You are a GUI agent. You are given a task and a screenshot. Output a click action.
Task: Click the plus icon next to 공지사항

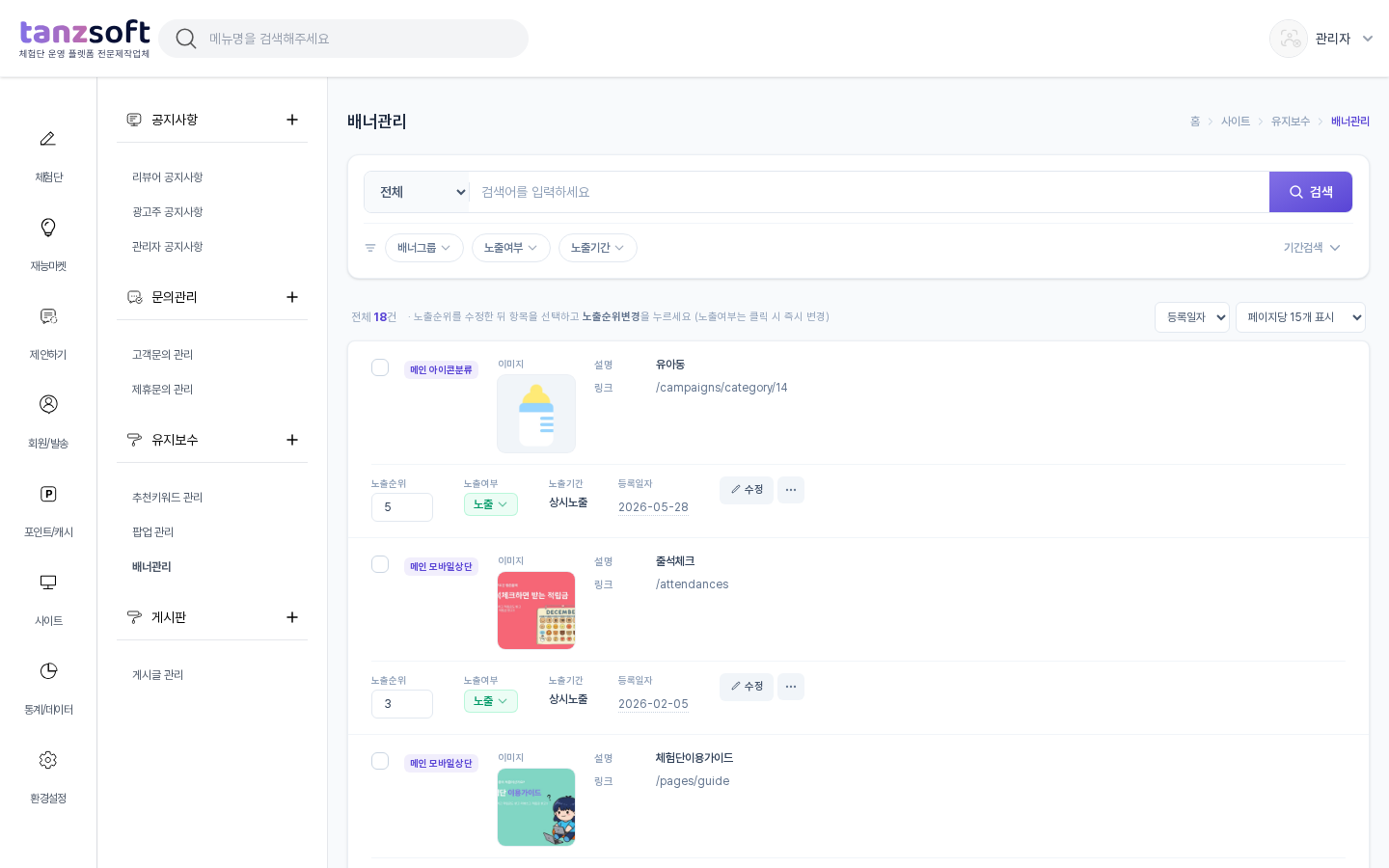(292, 120)
